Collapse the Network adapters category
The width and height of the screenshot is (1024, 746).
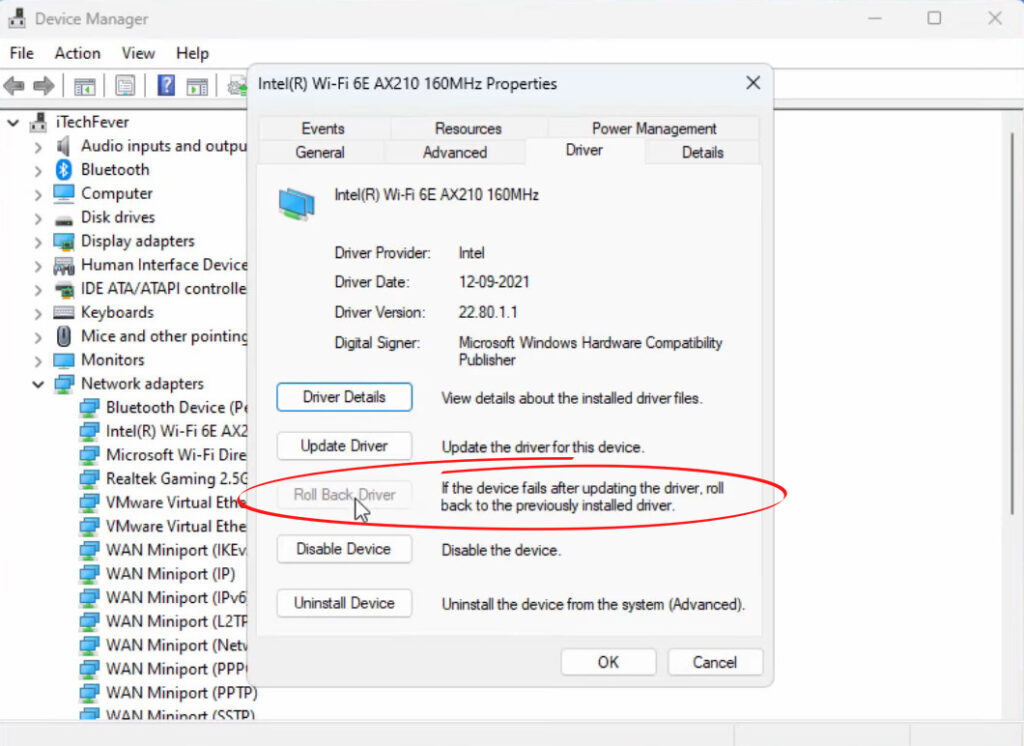[x=38, y=384]
